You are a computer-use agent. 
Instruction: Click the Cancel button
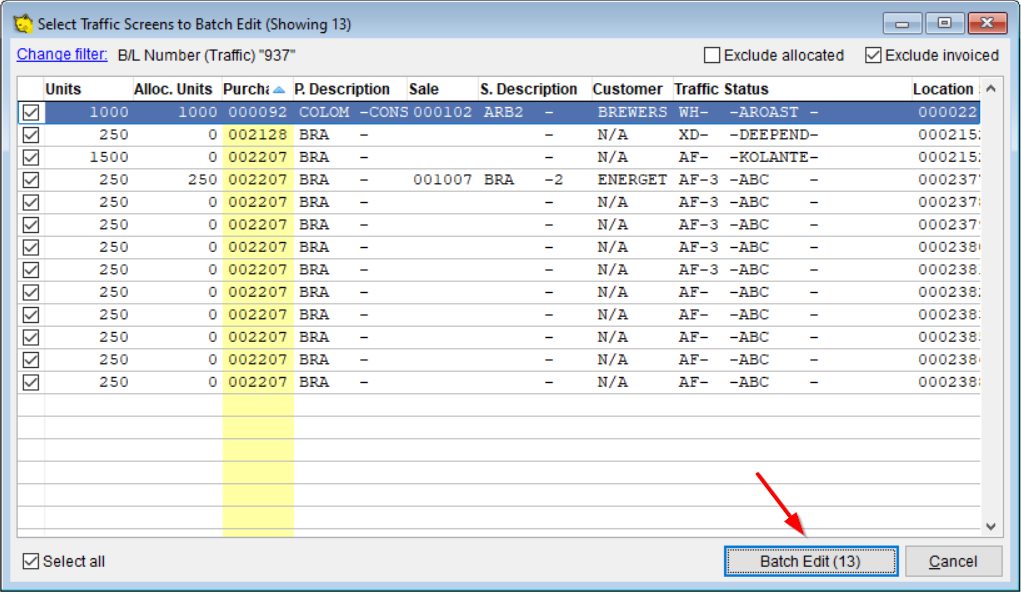coord(953,561)
